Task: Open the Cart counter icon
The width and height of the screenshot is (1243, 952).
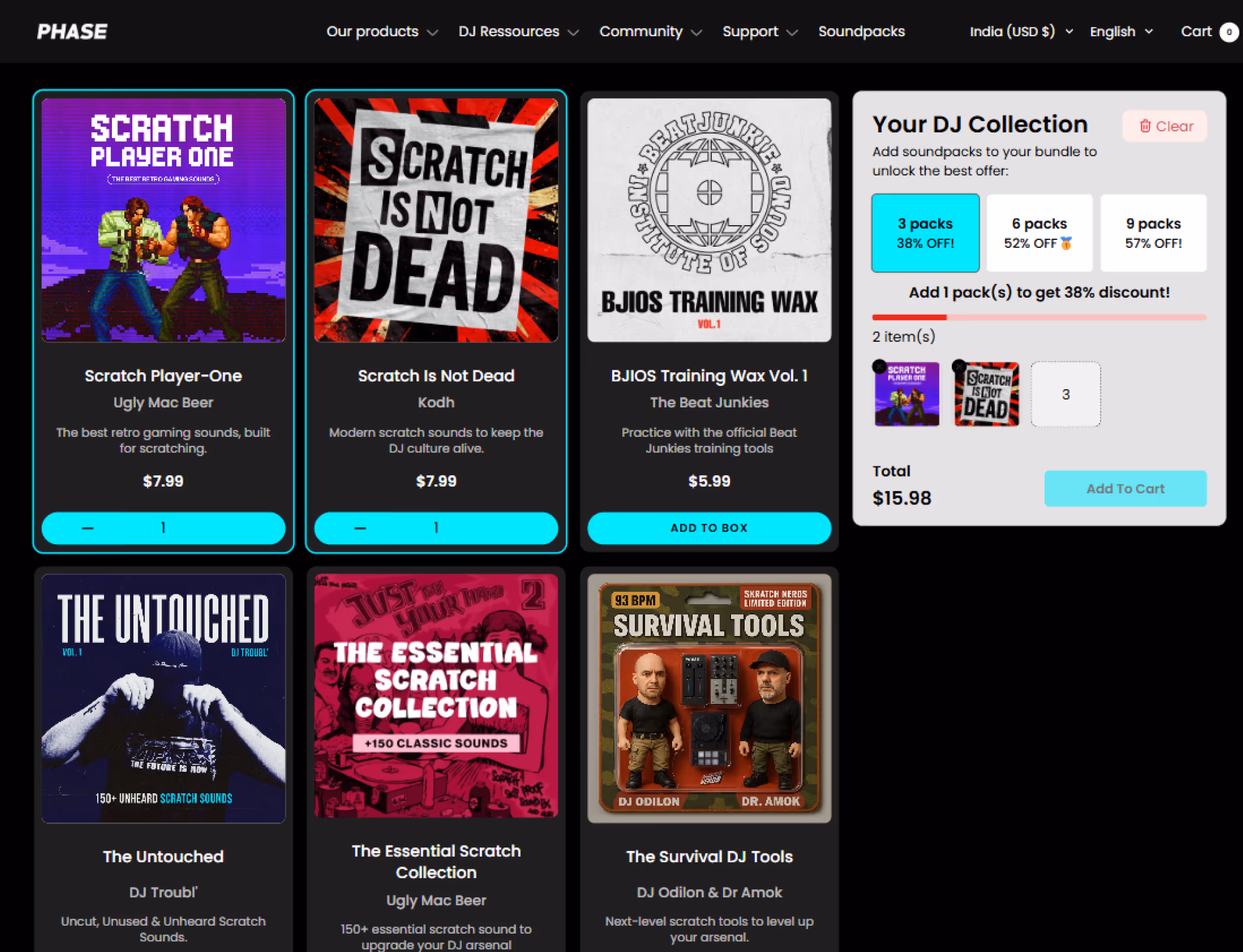Action: coord(1228,32)
